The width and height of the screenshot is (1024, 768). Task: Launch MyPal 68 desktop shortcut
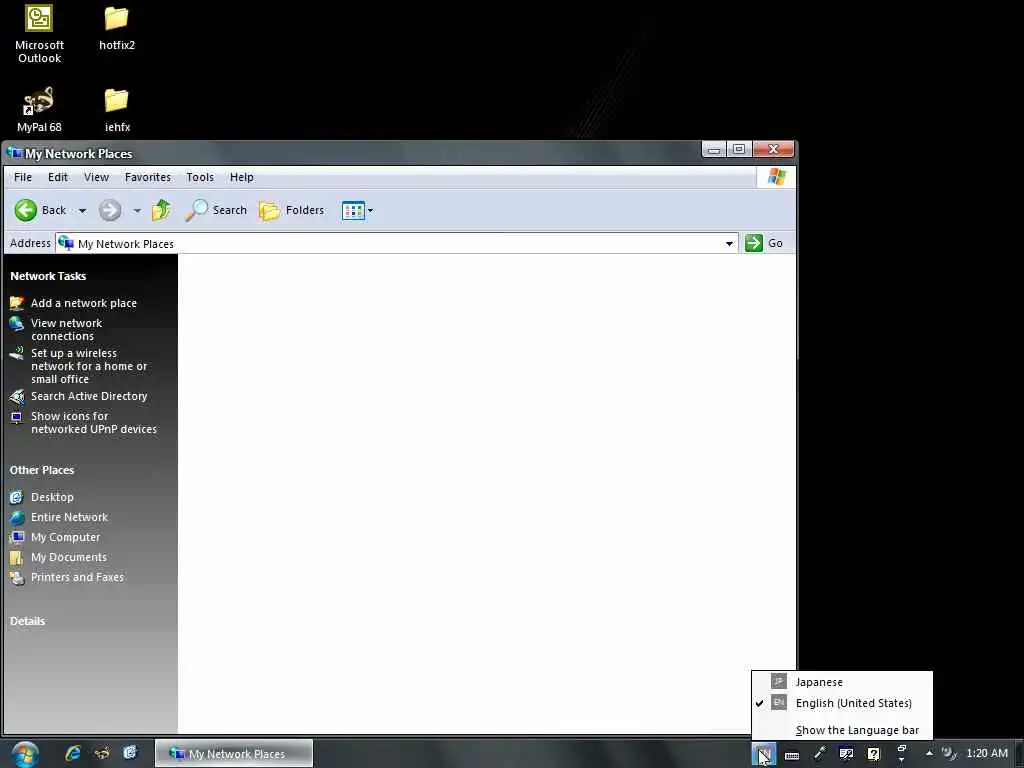pyautogui.click(x=39, y=110)
